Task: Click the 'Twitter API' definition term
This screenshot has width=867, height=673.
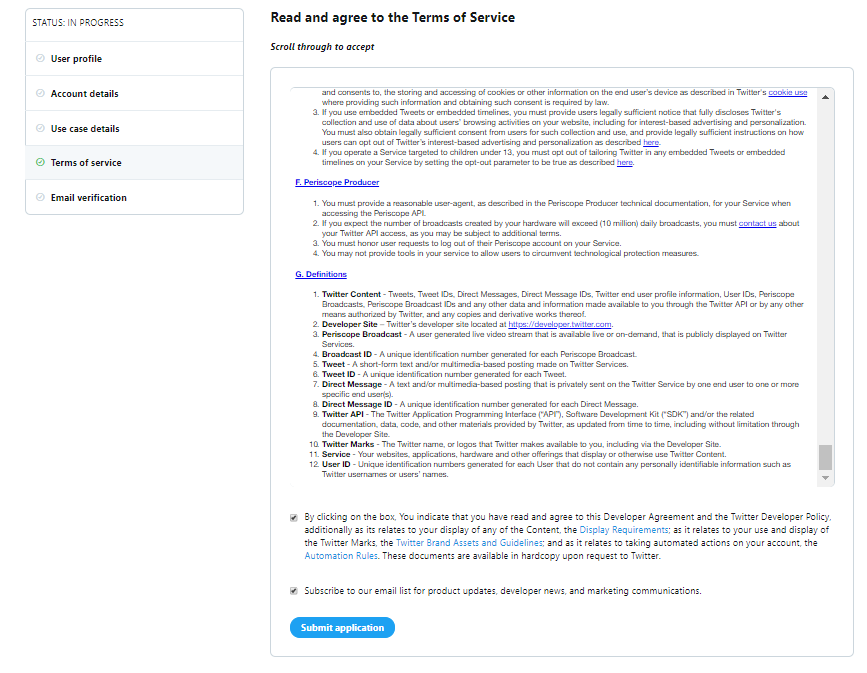Action: (343, 414)
